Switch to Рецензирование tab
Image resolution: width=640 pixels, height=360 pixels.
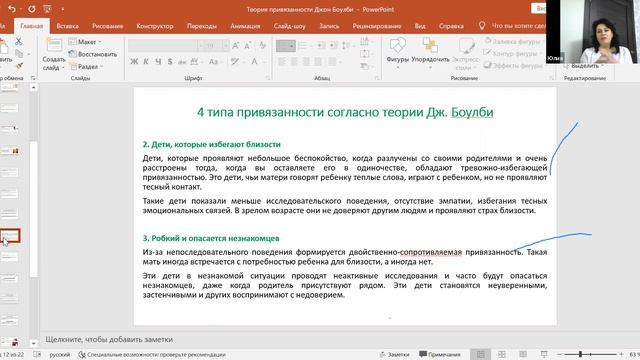[x=377, y=26]
